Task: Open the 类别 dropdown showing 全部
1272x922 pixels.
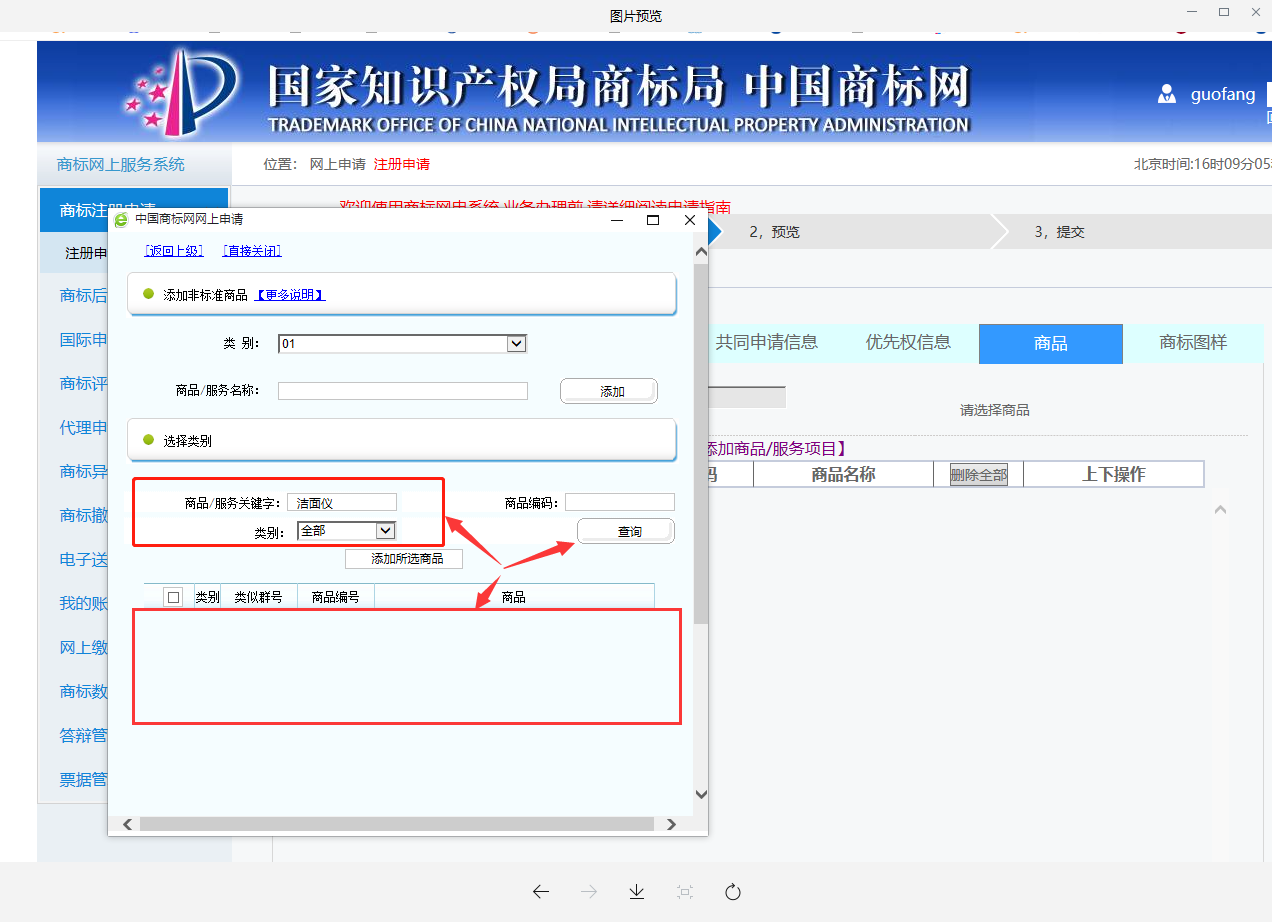Action: pos(346,531)
